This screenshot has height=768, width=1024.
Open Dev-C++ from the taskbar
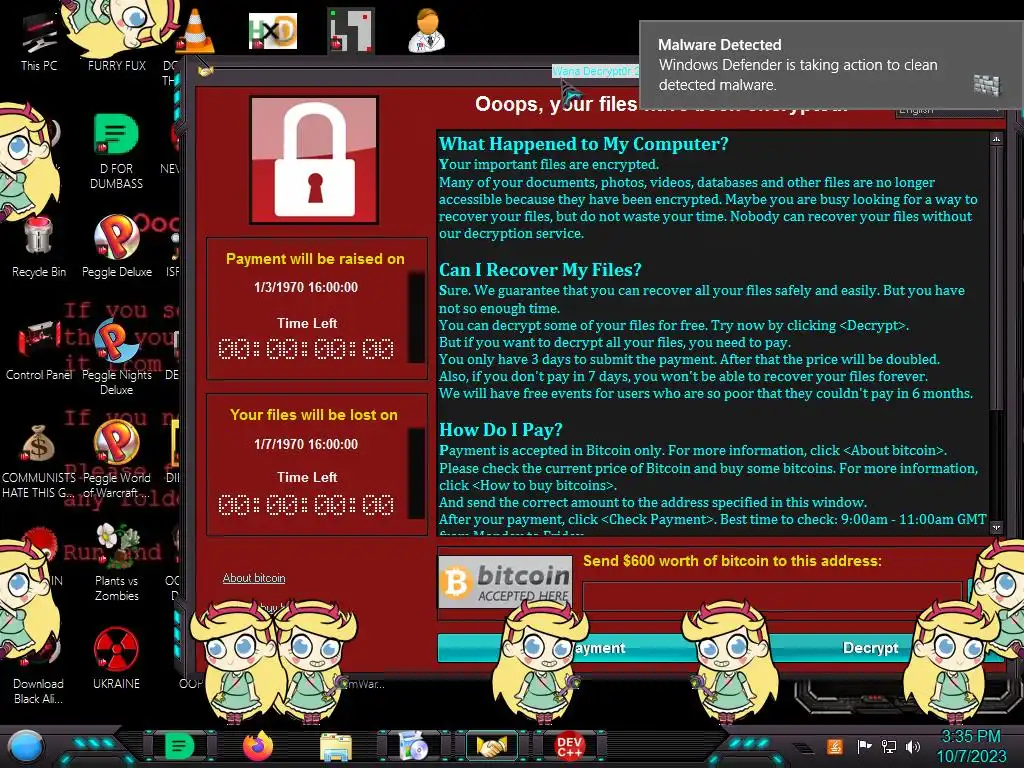tap(569, 746)
